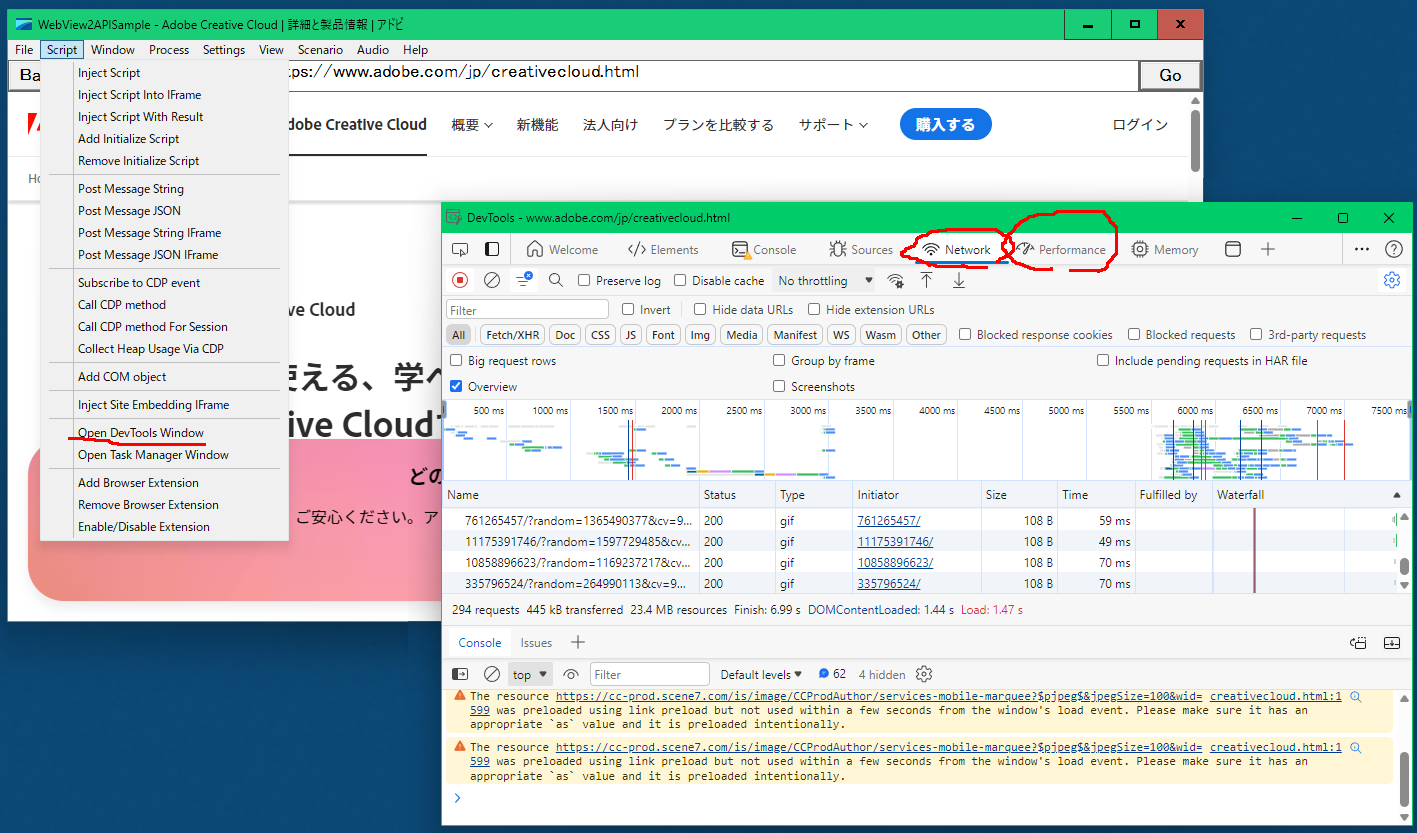Check the Disable cache option
This screenshot has width=1417, height=833.
680,281
